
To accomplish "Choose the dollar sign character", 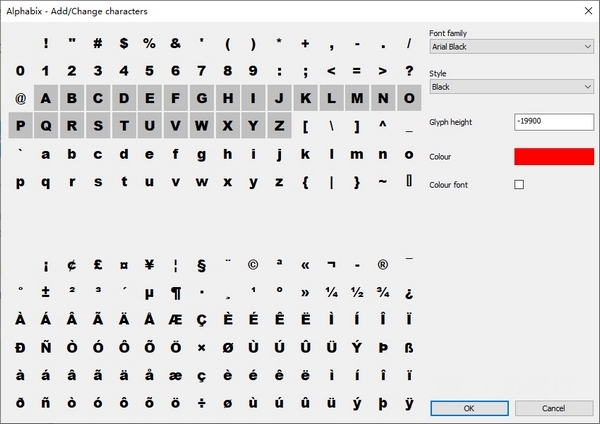I will pos(123,43).
